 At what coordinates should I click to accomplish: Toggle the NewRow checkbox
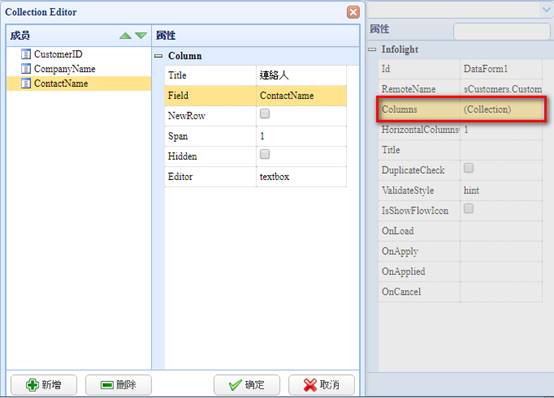pyautogui.click(x=265, y=114)
